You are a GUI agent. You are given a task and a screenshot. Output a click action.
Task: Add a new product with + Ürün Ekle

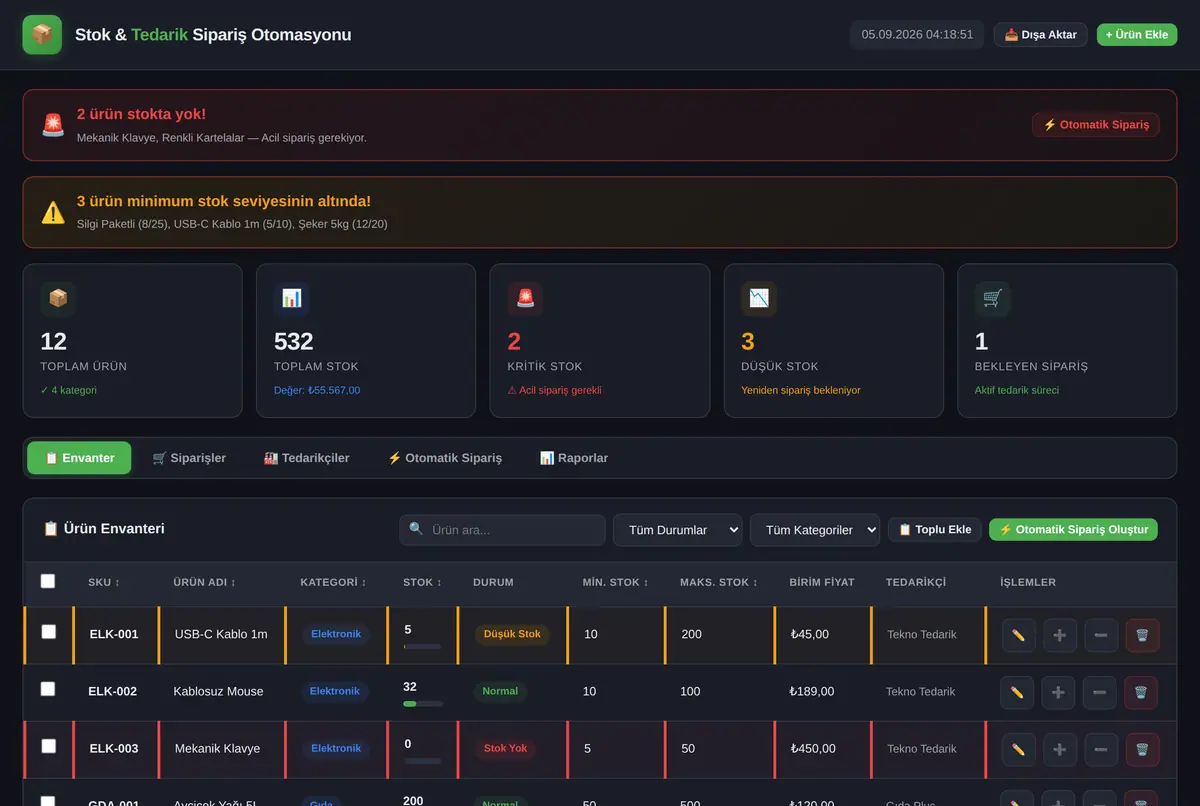click(1137, 35)
